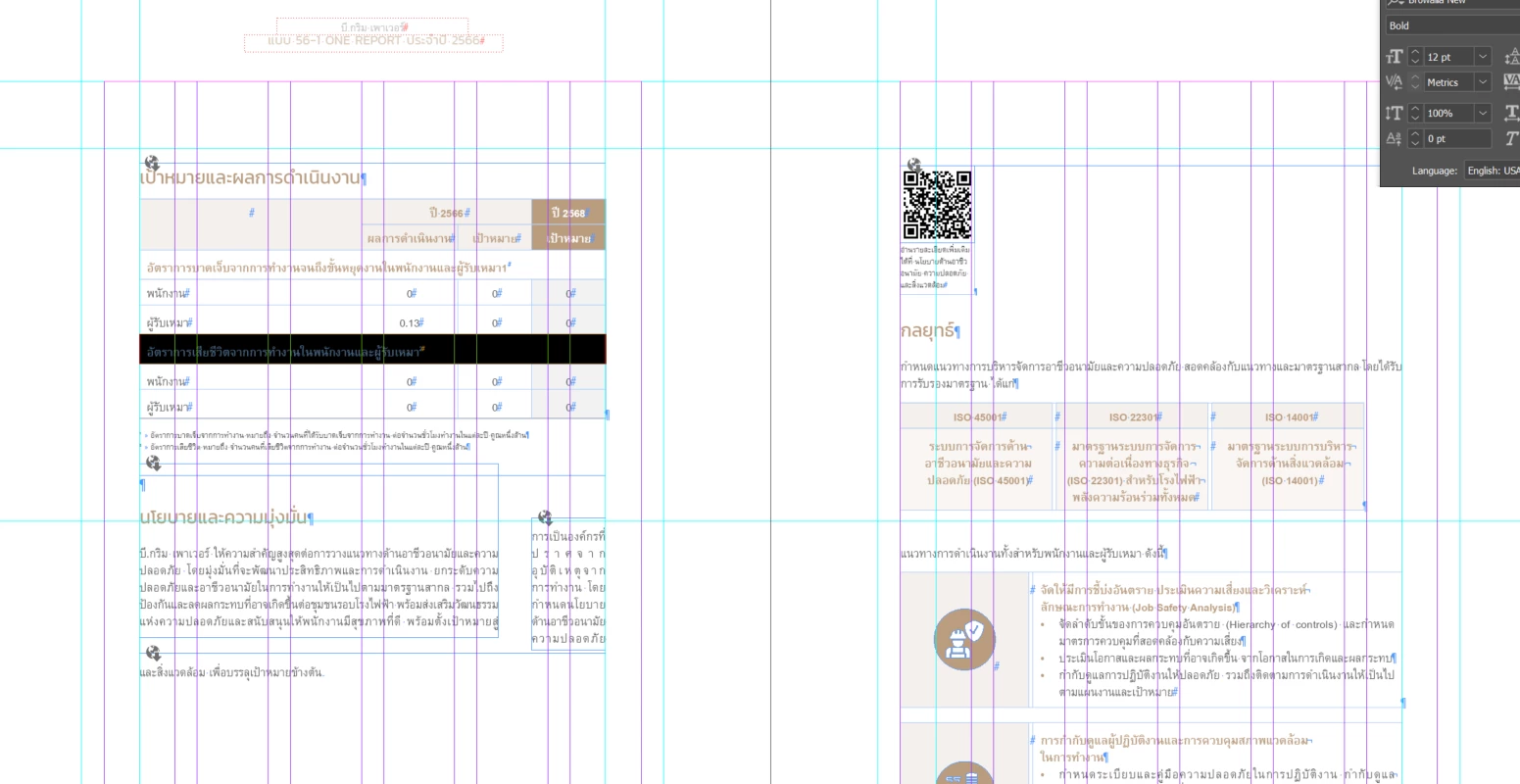Click the แบบ 56-1 ONE REPORT header text
Viewport: 1520px width, 784px height.
click(374, 41)
